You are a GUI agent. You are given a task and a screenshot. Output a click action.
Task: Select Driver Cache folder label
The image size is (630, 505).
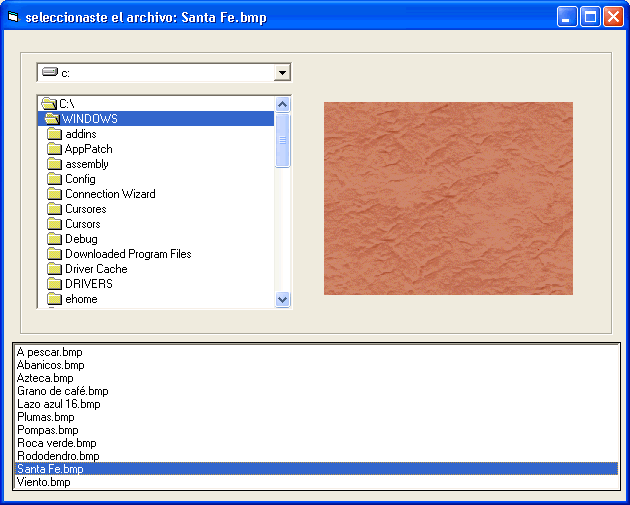pos(96,269)
